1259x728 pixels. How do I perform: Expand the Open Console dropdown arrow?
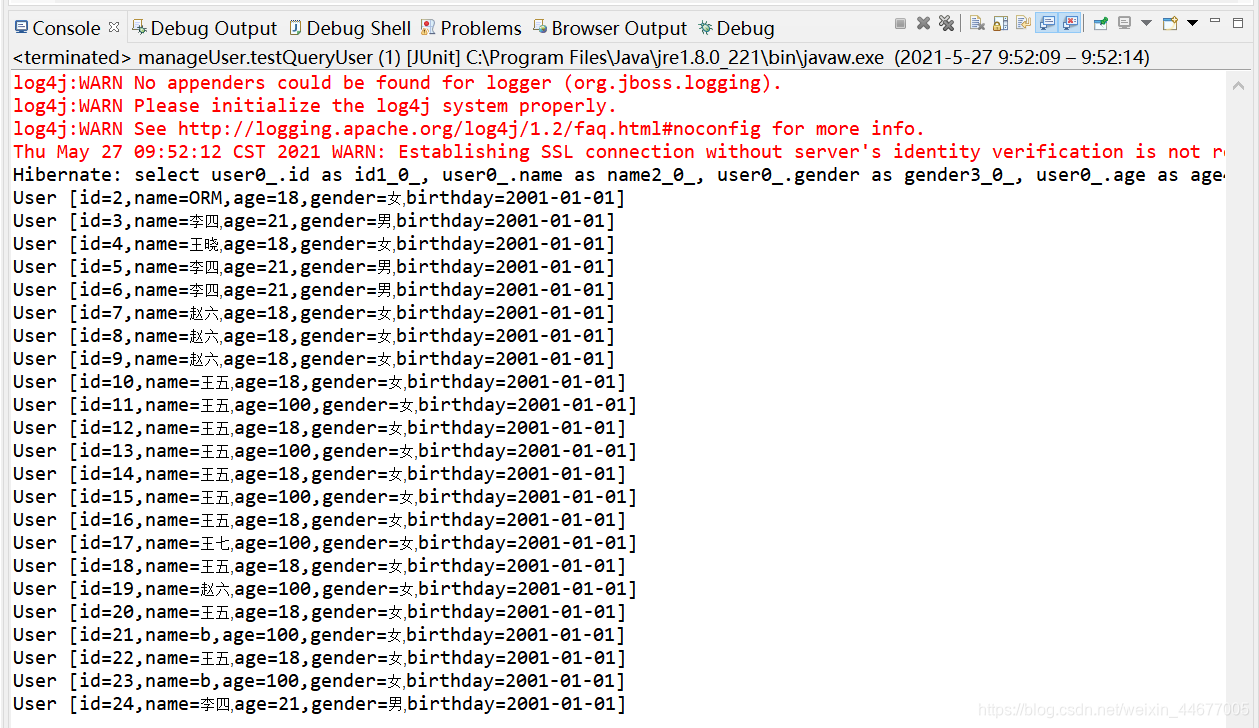click(1192, 23)
